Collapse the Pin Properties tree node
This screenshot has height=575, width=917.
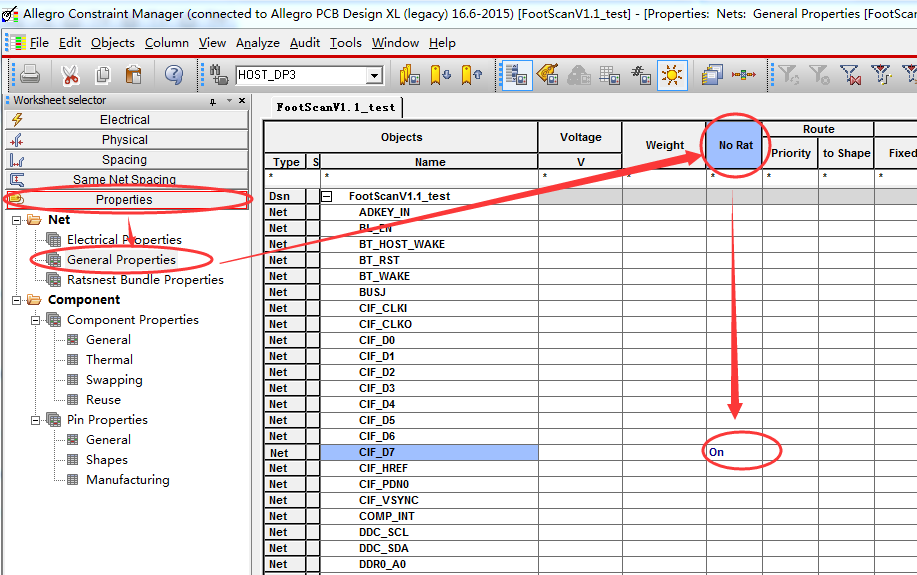[36, 420]
